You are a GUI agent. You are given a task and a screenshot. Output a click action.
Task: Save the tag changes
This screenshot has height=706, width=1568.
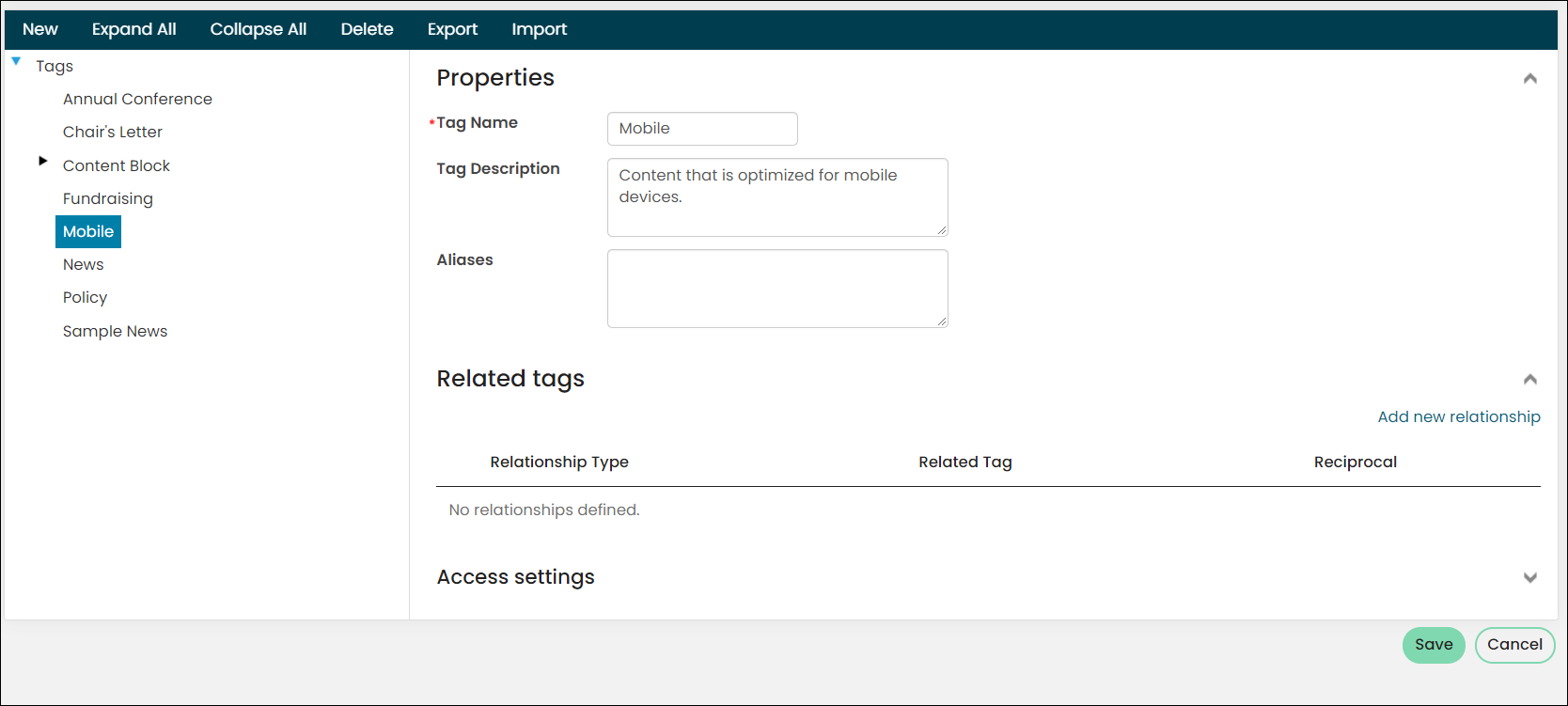coord(1434,645)
